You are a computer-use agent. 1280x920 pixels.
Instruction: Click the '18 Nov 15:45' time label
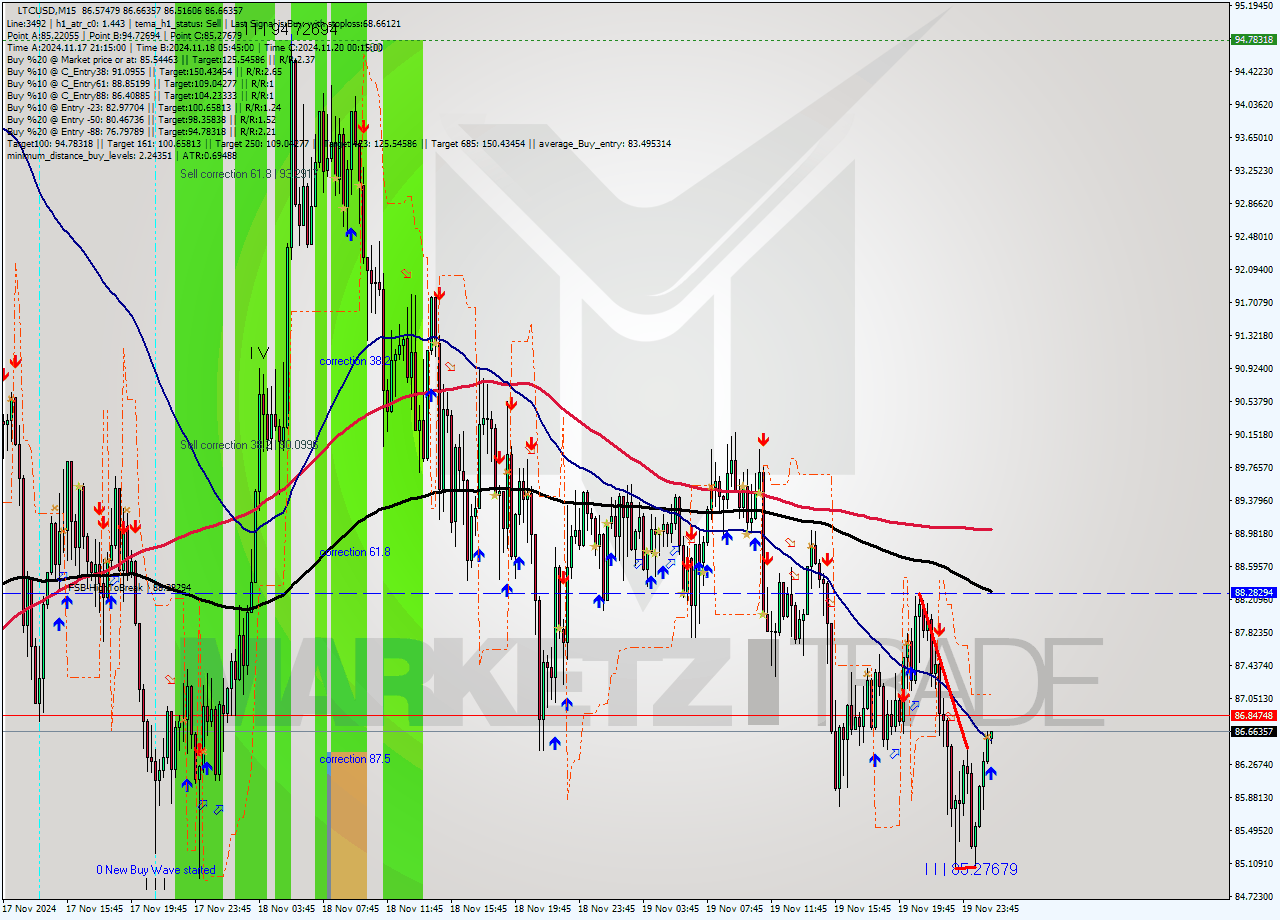click(x=478, y=909)
